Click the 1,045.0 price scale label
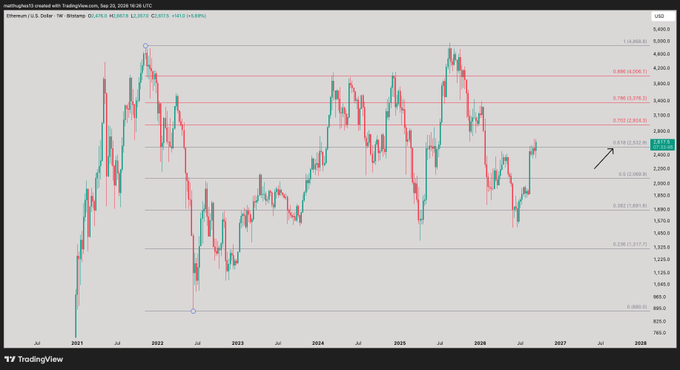This screenshot has height=370, width=680. click(662, 285)
